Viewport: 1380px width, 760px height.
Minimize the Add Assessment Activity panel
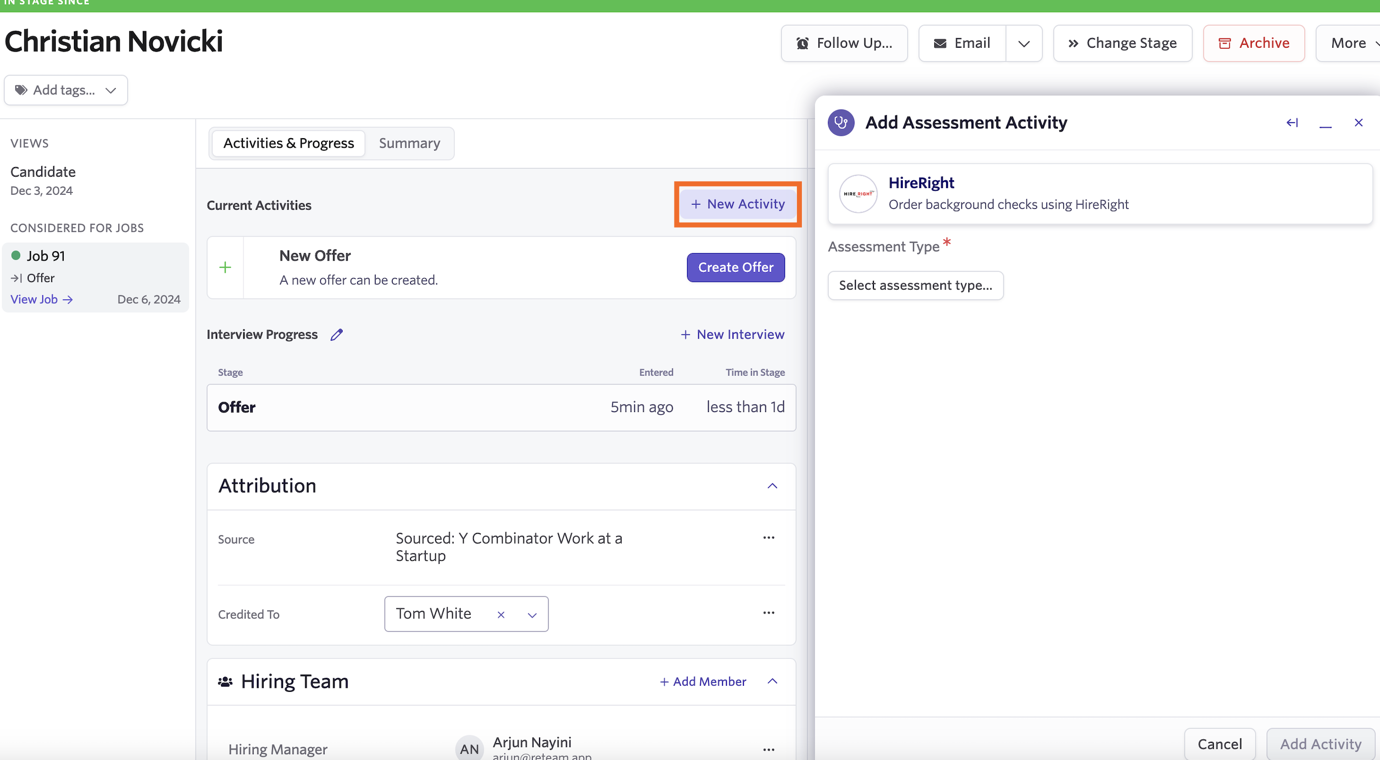click(1325, 126)
